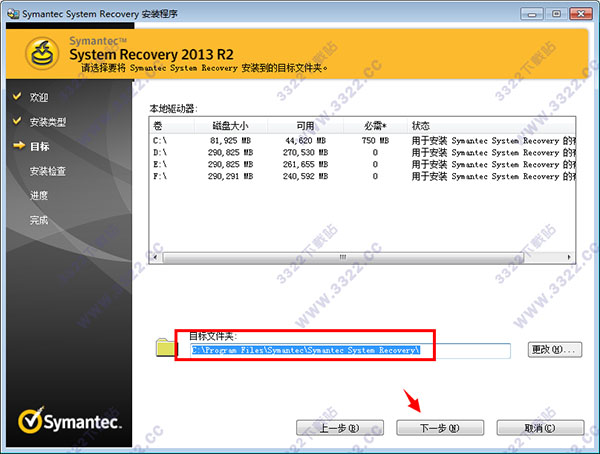The height and width of the screenshot is (454, 600).
Task: Click the 240,592 MB available value
Action: coord(305,176)
